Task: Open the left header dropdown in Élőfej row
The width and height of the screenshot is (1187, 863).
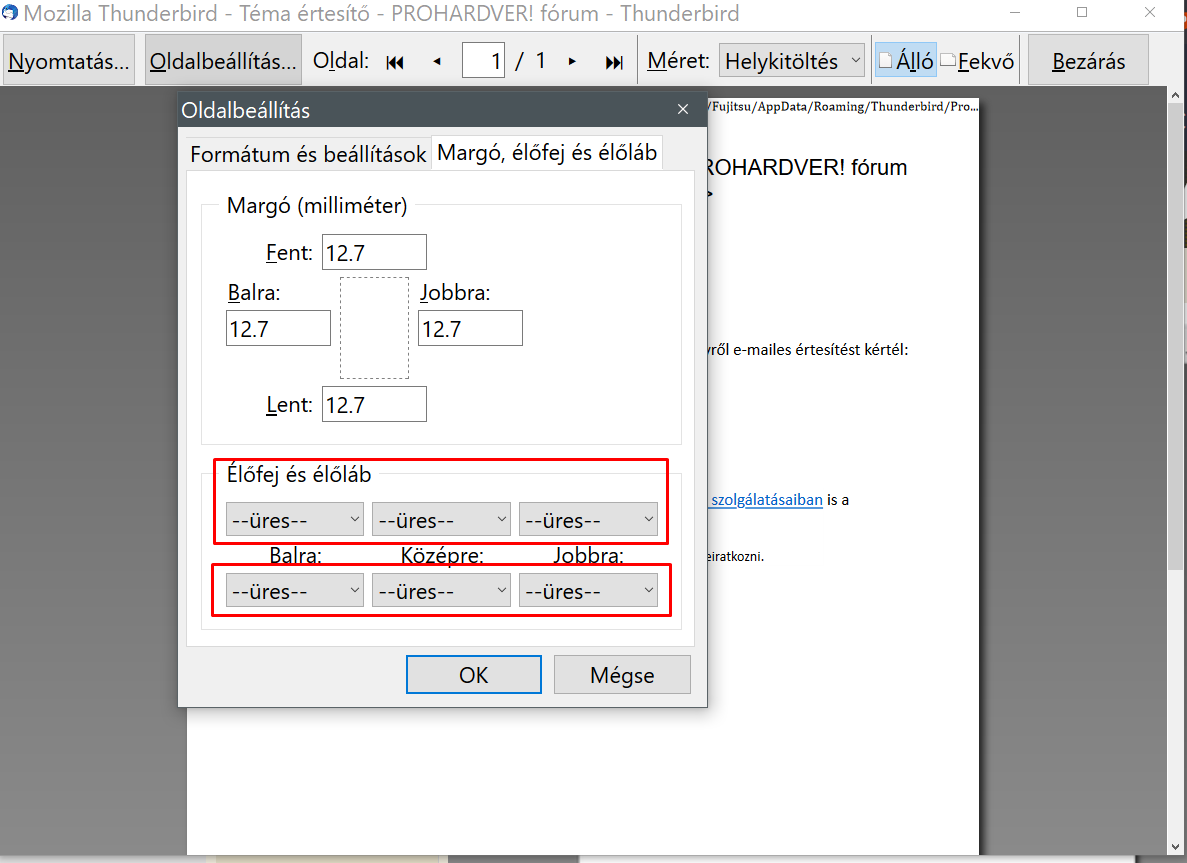Action: click(294, 520)
